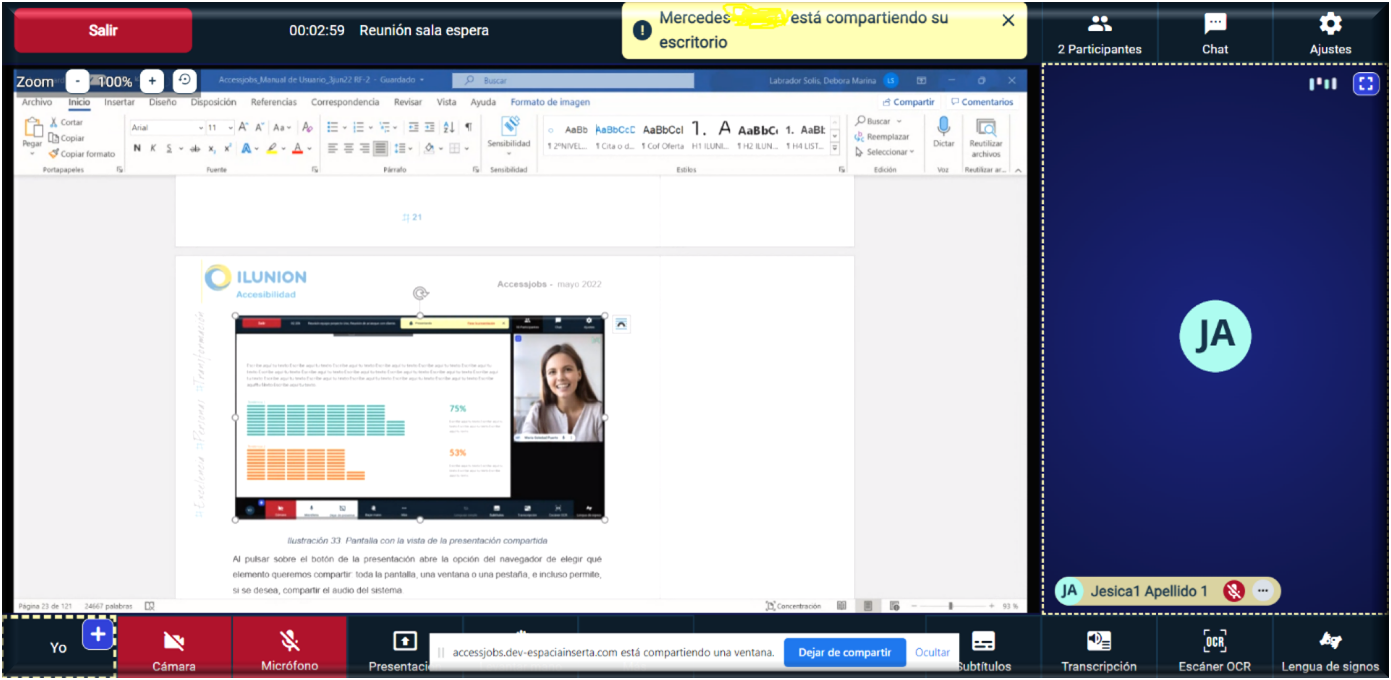
Task: Open the Formato de imagen tab
Action: 550,102
